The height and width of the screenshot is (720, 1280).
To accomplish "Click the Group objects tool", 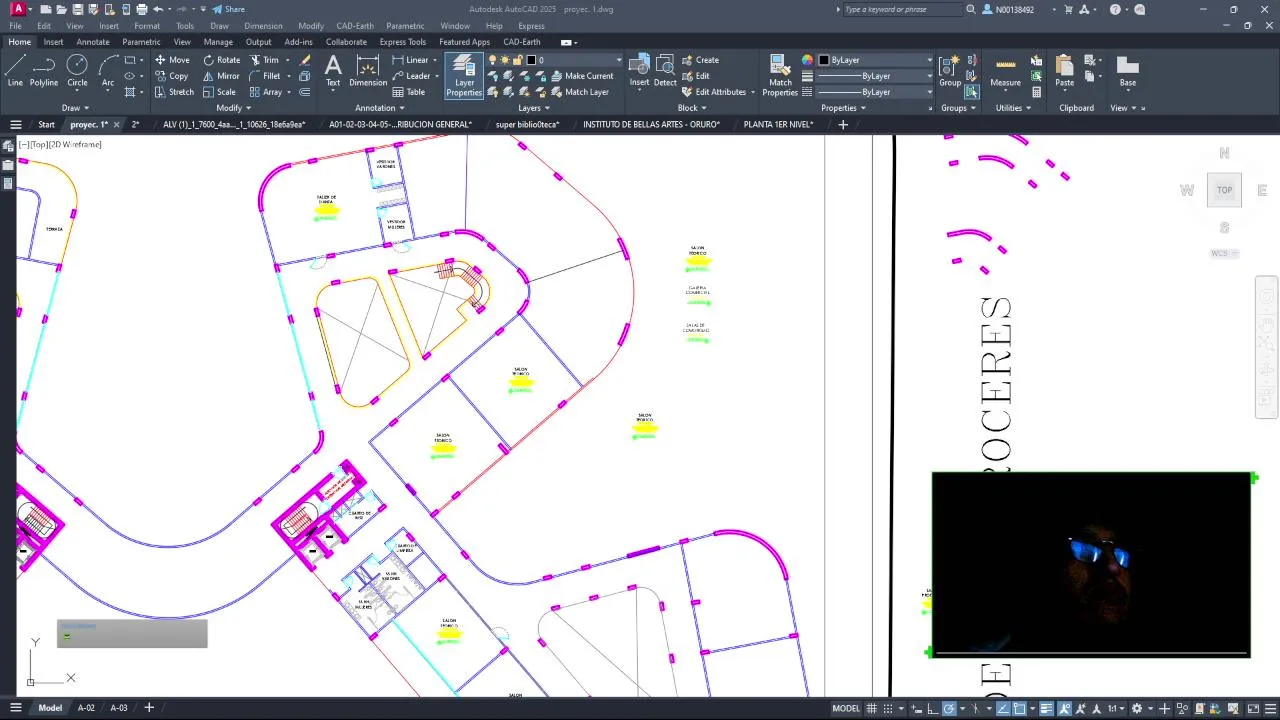I will (x=950, y=72).
